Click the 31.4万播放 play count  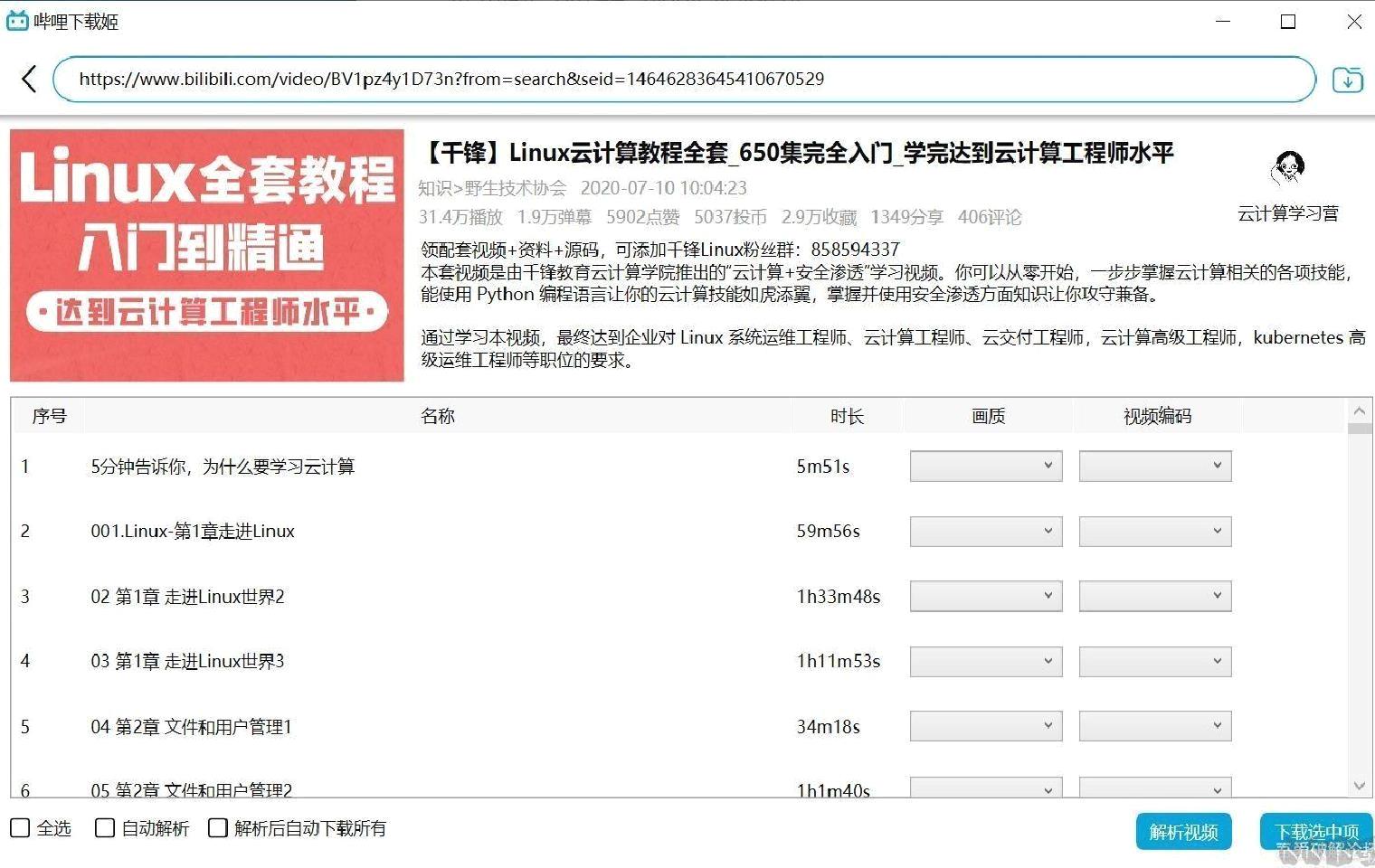[460, 217]
